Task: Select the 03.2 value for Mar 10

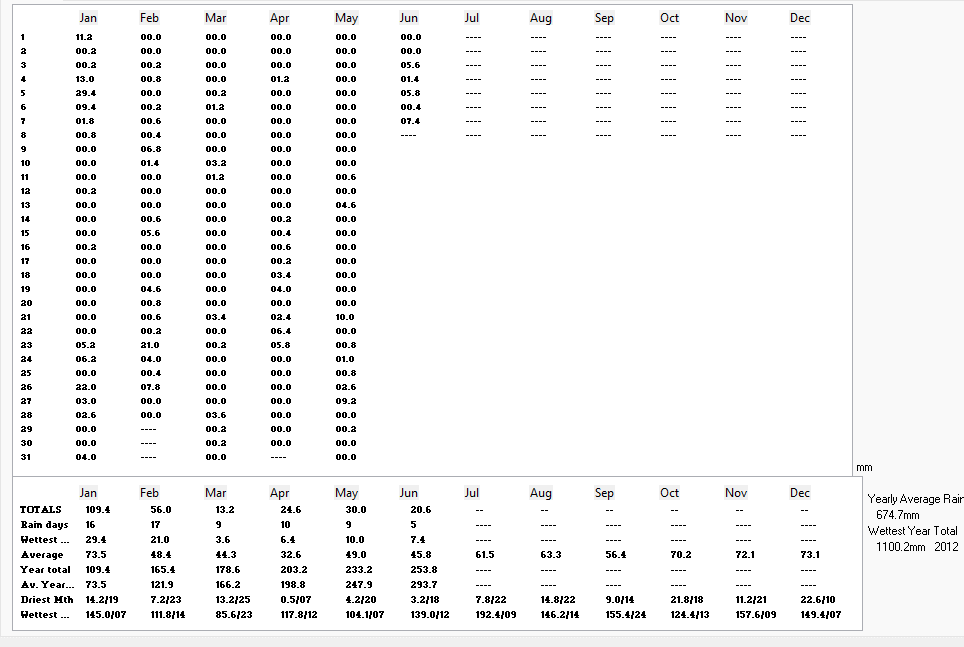Action: click(x=216, y=163)
